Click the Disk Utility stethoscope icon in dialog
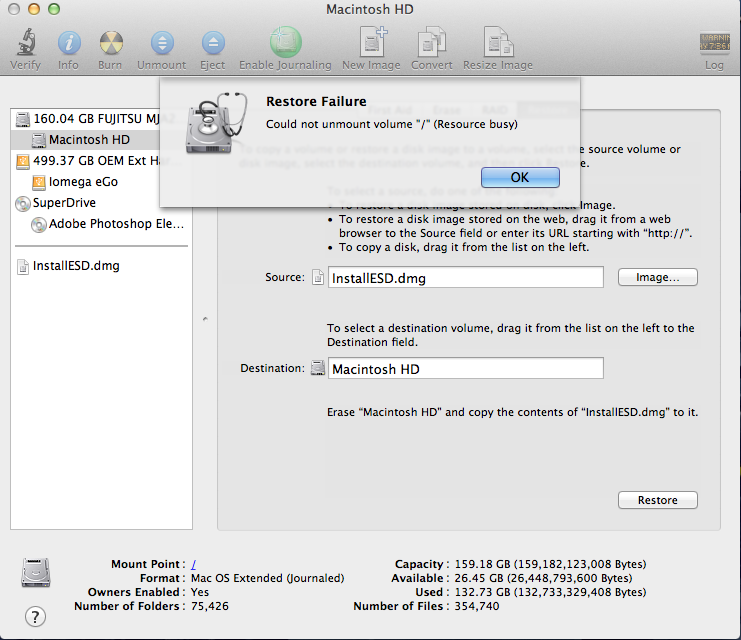 coord(217,123)
